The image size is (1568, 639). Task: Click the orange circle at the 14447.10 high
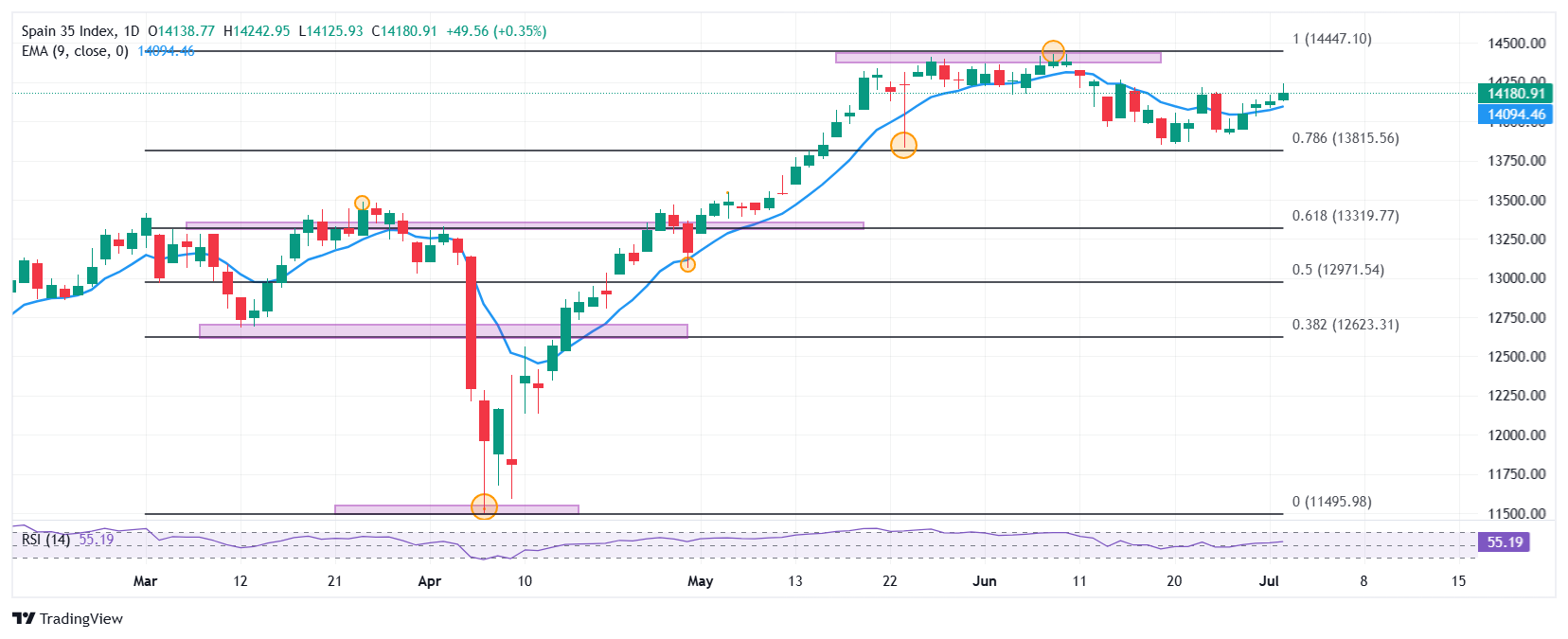pos(1053,52)
